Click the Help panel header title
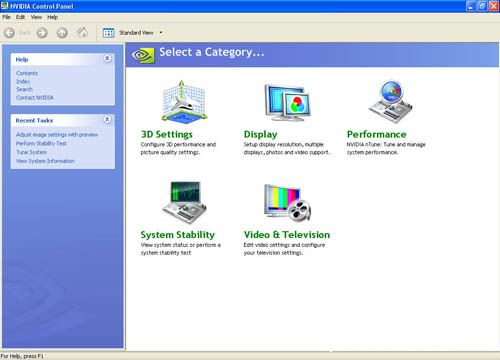 (x=22, y=59)
